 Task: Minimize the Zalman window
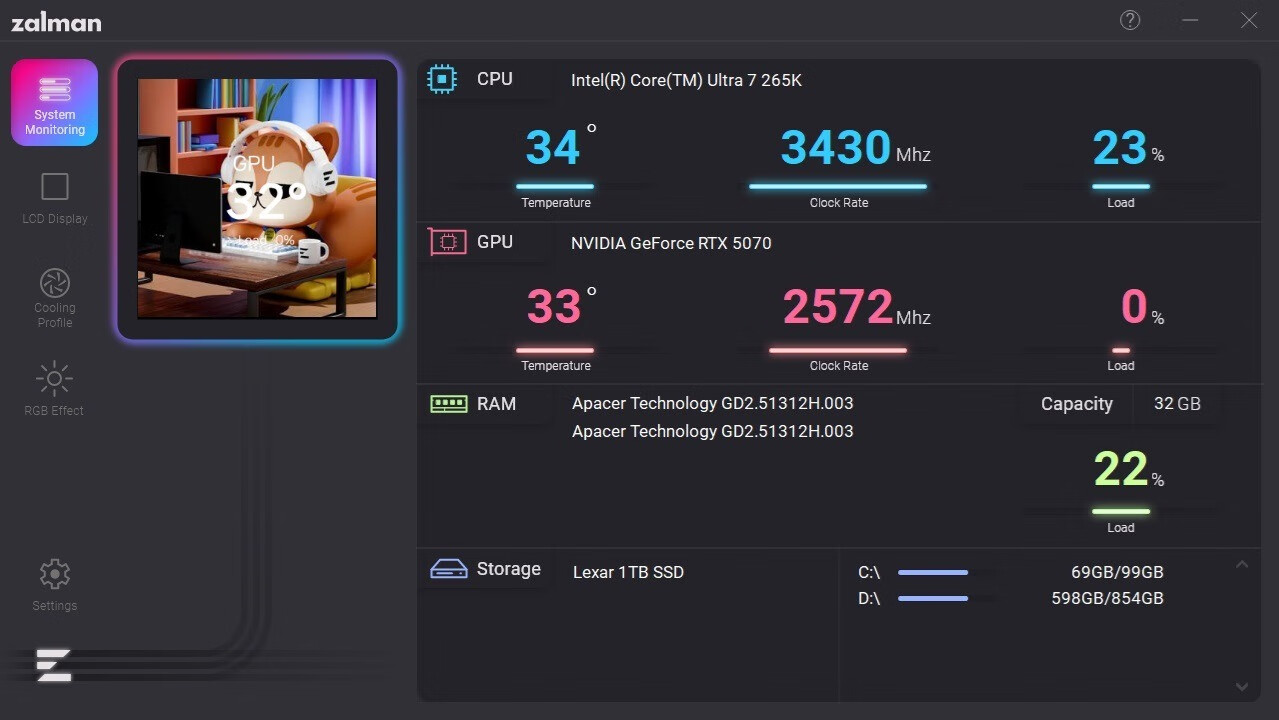pyautogui.click(x=1190, y=20)
